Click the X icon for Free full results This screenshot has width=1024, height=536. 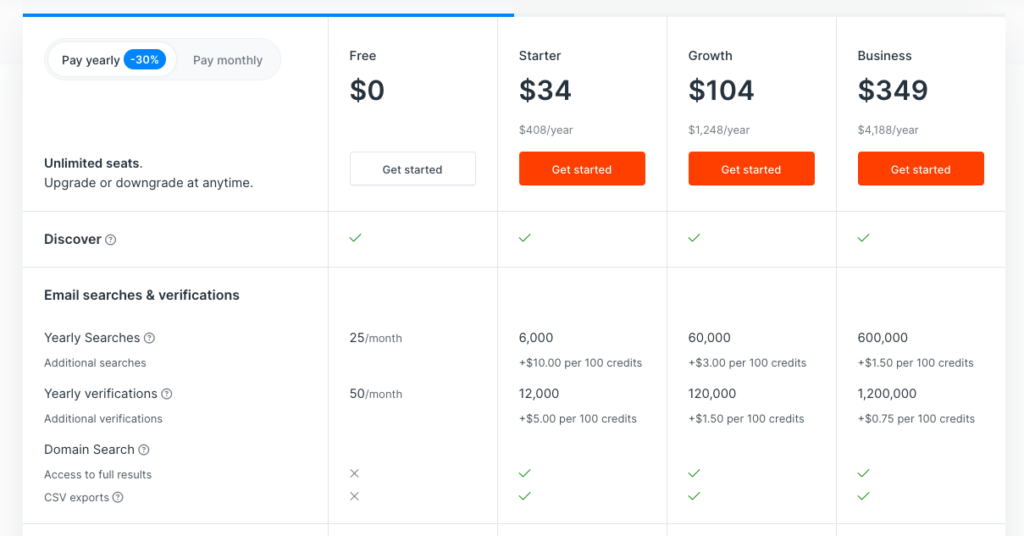[x=354, y=473]
